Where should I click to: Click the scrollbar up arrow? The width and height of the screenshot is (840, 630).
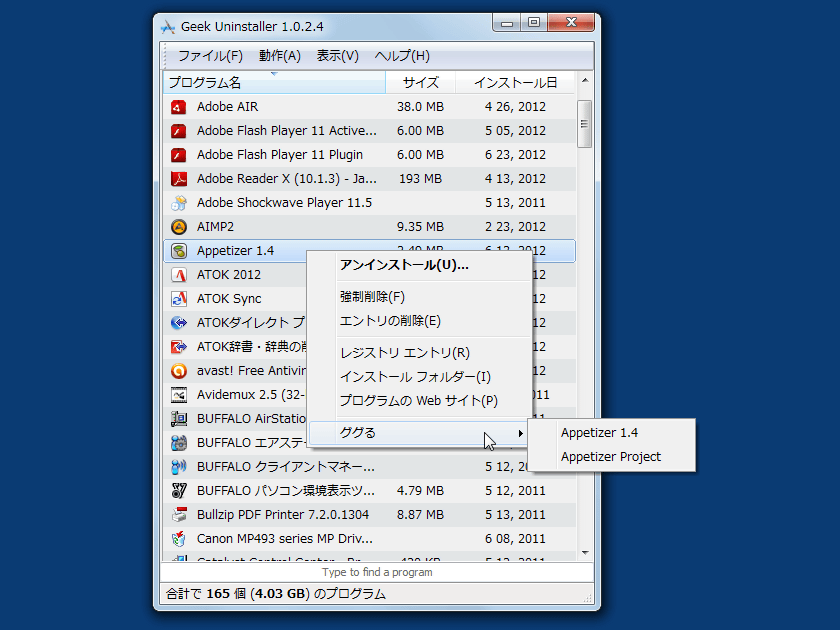coord(585,80)
